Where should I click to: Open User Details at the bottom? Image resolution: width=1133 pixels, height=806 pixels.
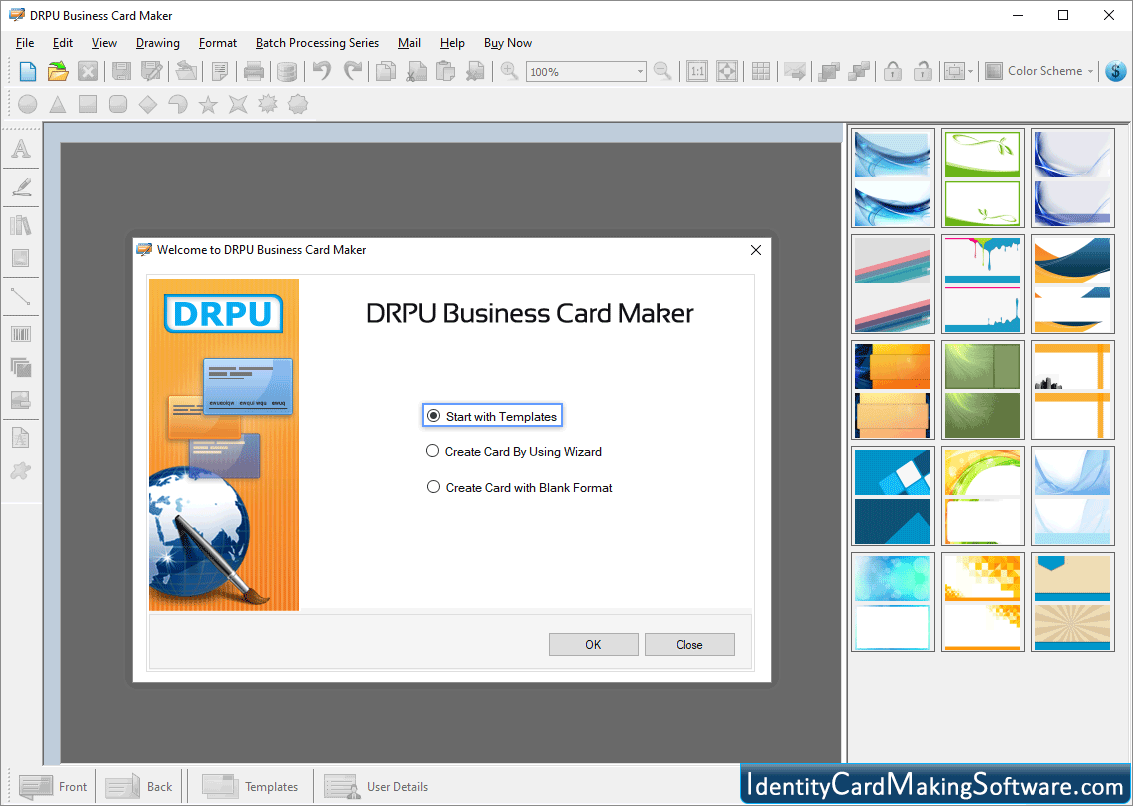pyautogui.click(x=376, y=786)
